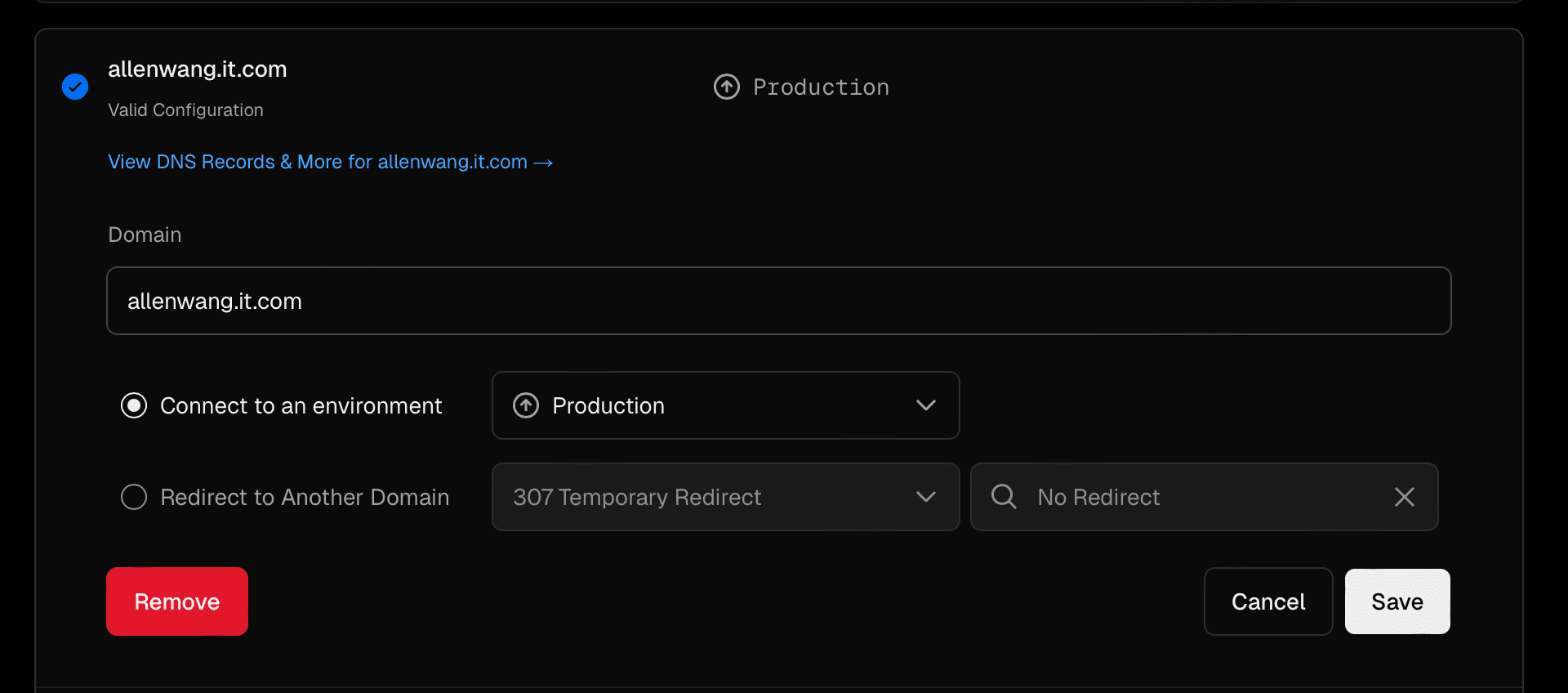Click the search magnifier icon in the redirect field
Viewport: 1568px width, 693px height.
click(x=1004, y=497)
